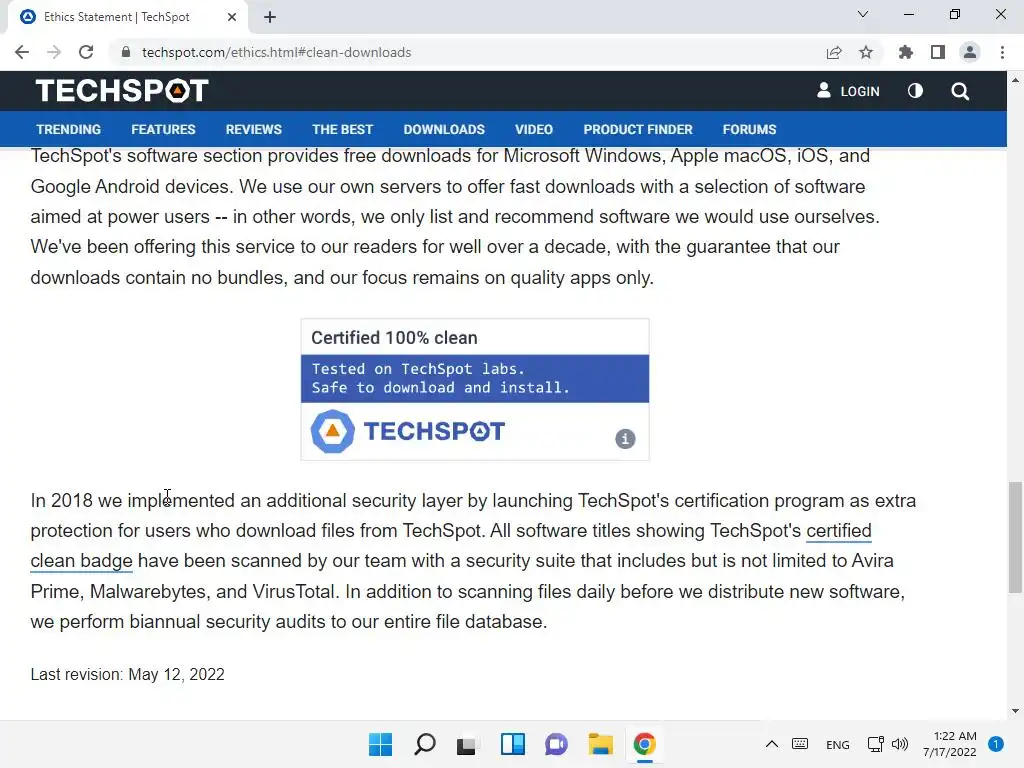Open the Chrome three-dot menu
The height and width of the screenshot is (768, 1024).
[1002, 52]
